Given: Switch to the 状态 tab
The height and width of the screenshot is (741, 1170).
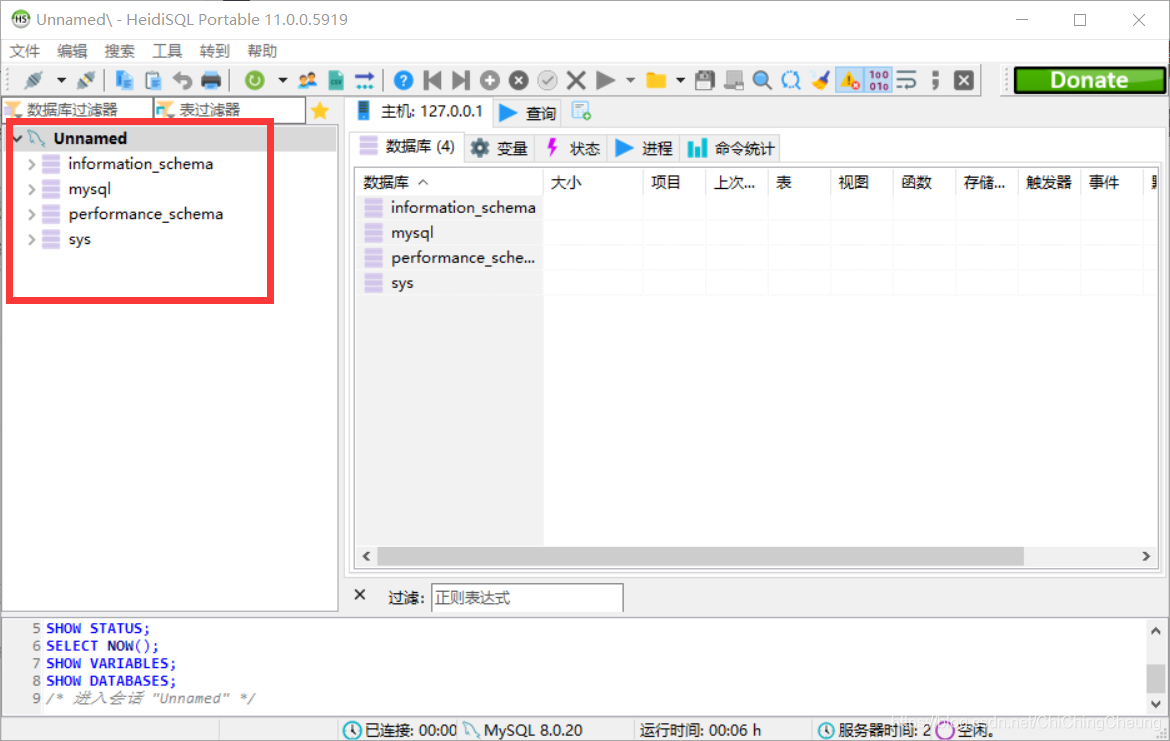Looking at the screenshot, I should click(572, 148).
